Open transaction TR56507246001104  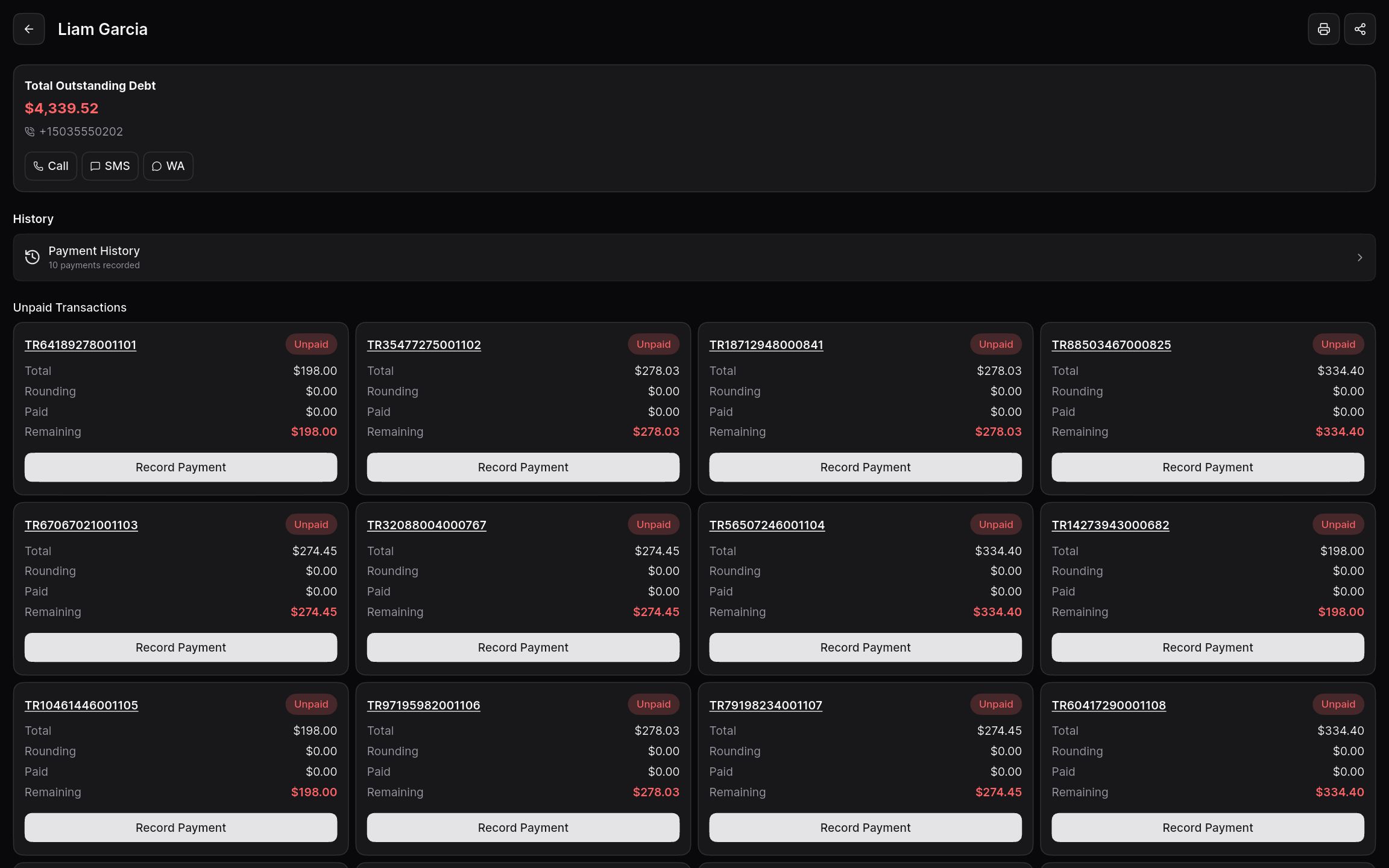pos(767,525)
